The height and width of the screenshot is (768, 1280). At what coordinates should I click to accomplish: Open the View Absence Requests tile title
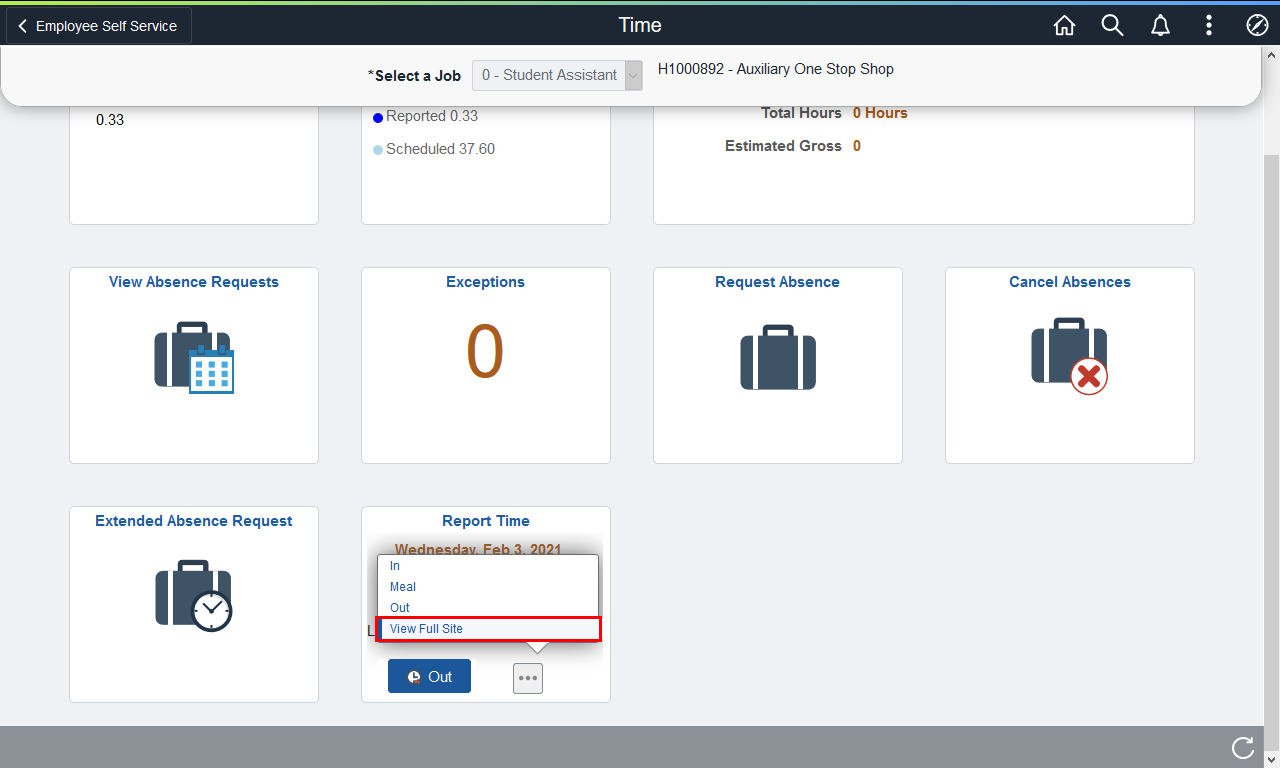[x=194, y=282]
